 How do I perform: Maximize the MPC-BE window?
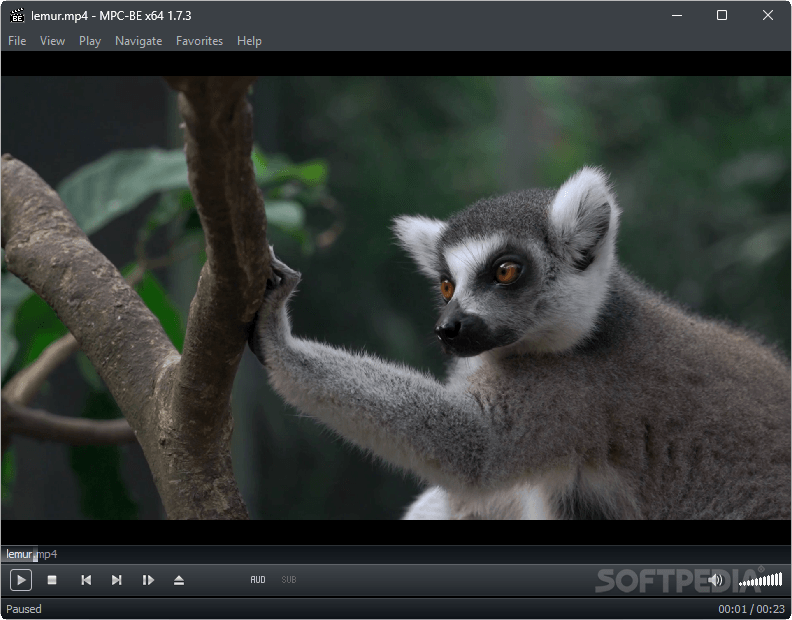[722, 16]
